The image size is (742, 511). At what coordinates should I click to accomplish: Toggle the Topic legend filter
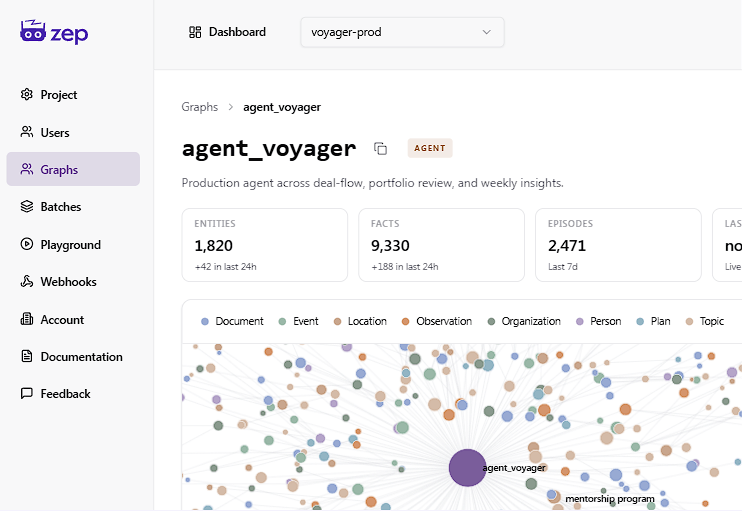point(705,321)
